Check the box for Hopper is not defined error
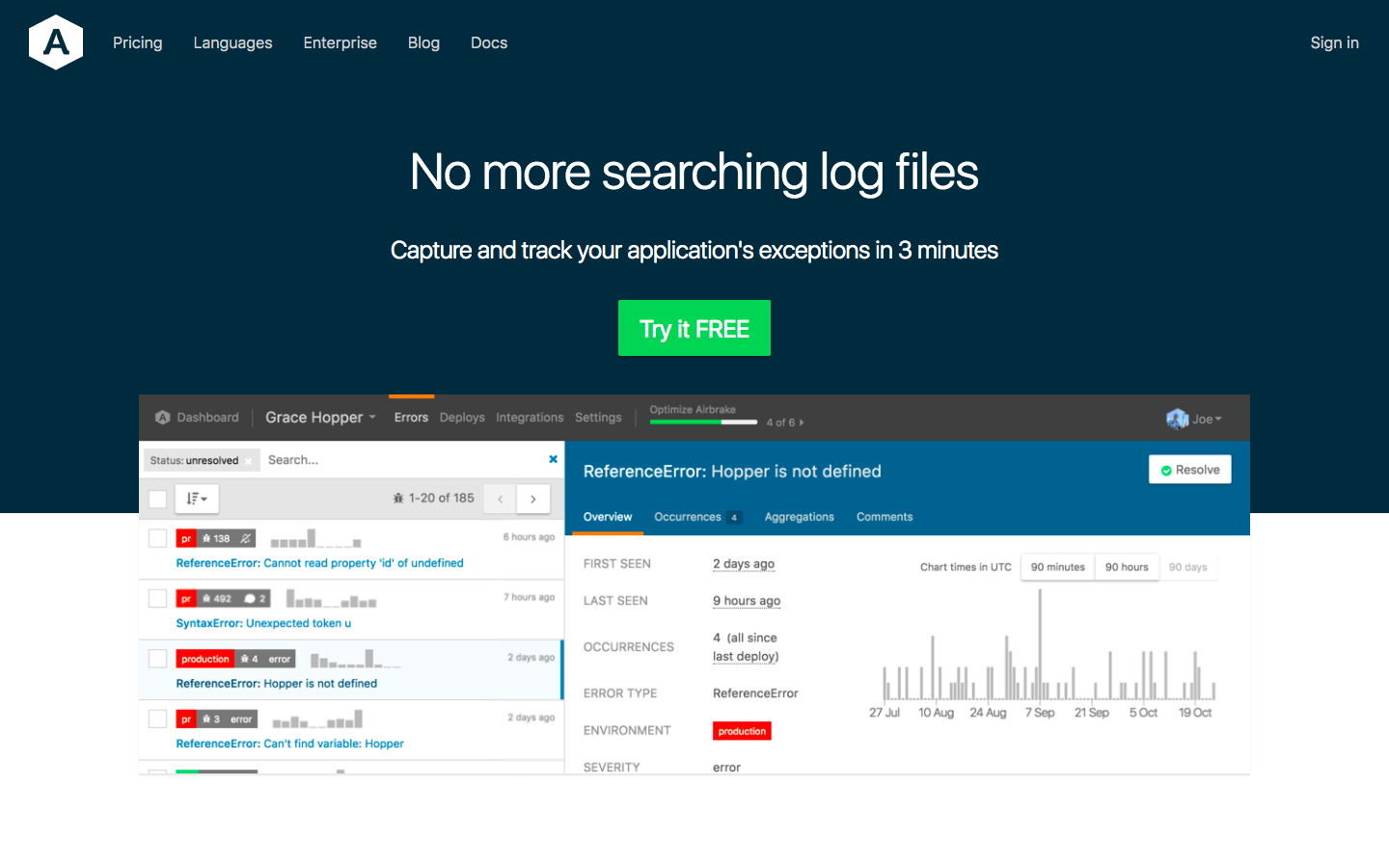 (x=157, y=659)
